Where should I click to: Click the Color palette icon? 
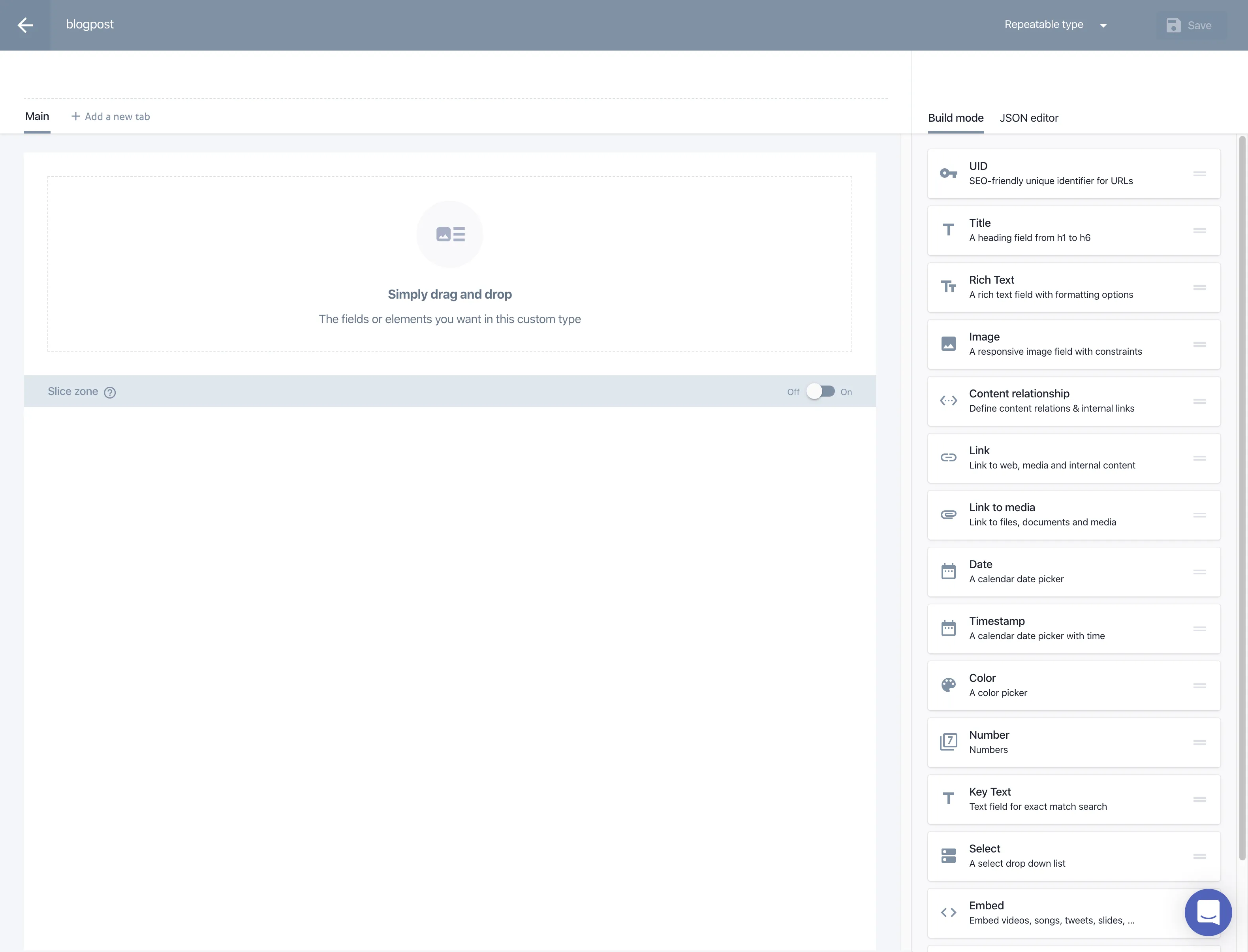(x=948, y=685)
